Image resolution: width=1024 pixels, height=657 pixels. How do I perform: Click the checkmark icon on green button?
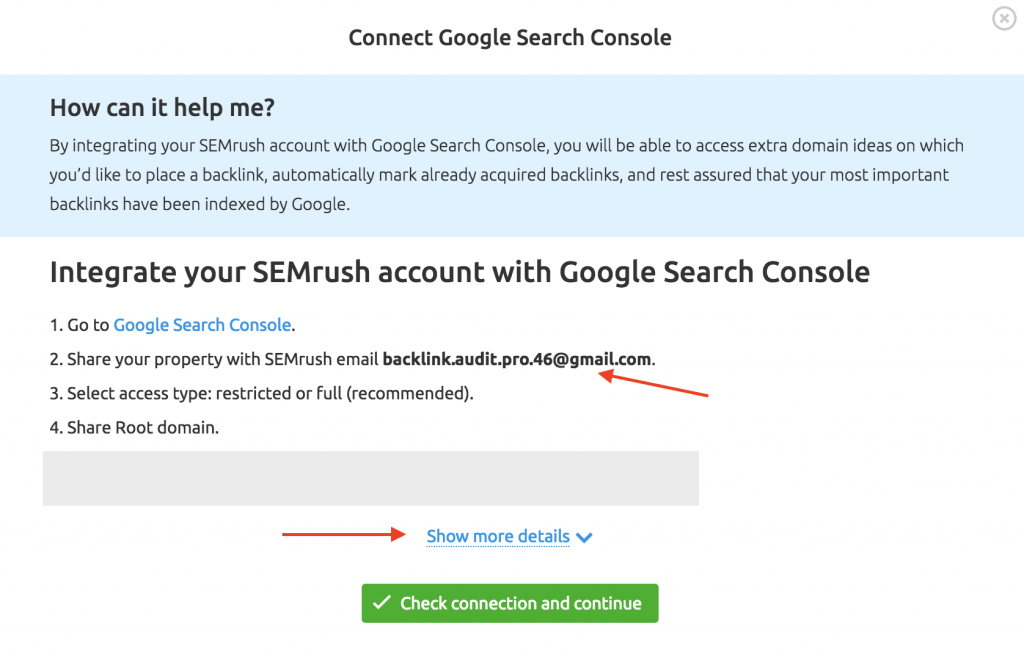click(380, 603)
